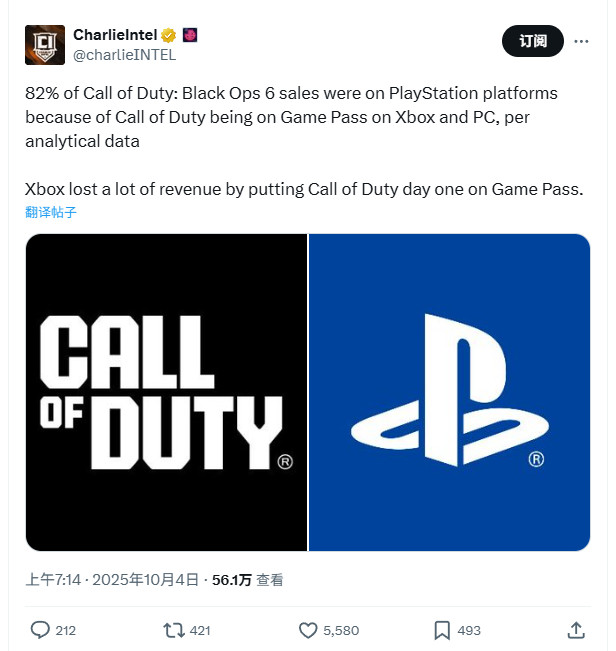616x651 pixels.
Task: Click the share upload icon
Action: (x=576, y=630)
